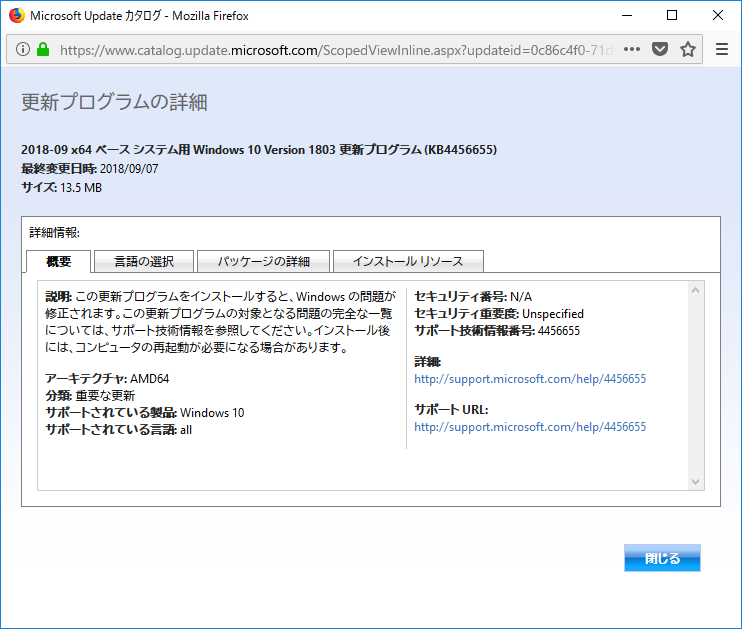
Task: Maximize the Firefox window
Action: pos(672,15)
